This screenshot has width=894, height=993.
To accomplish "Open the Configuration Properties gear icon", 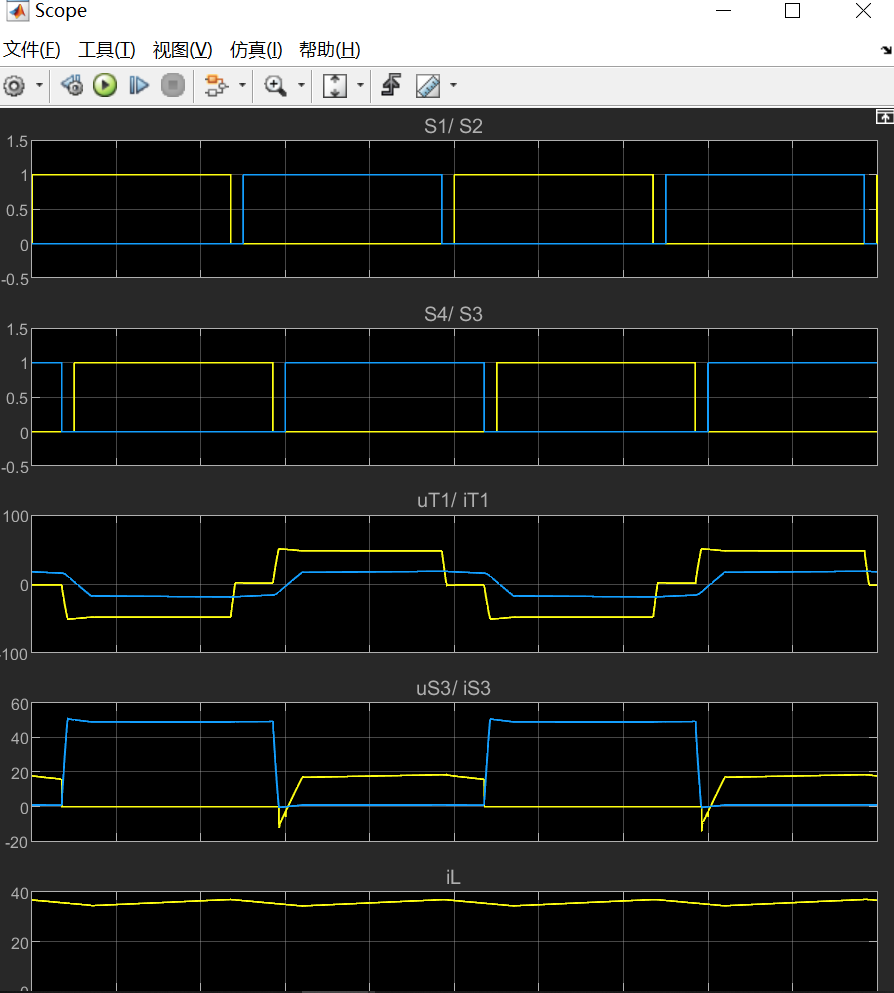I will (x=14, y=85).
